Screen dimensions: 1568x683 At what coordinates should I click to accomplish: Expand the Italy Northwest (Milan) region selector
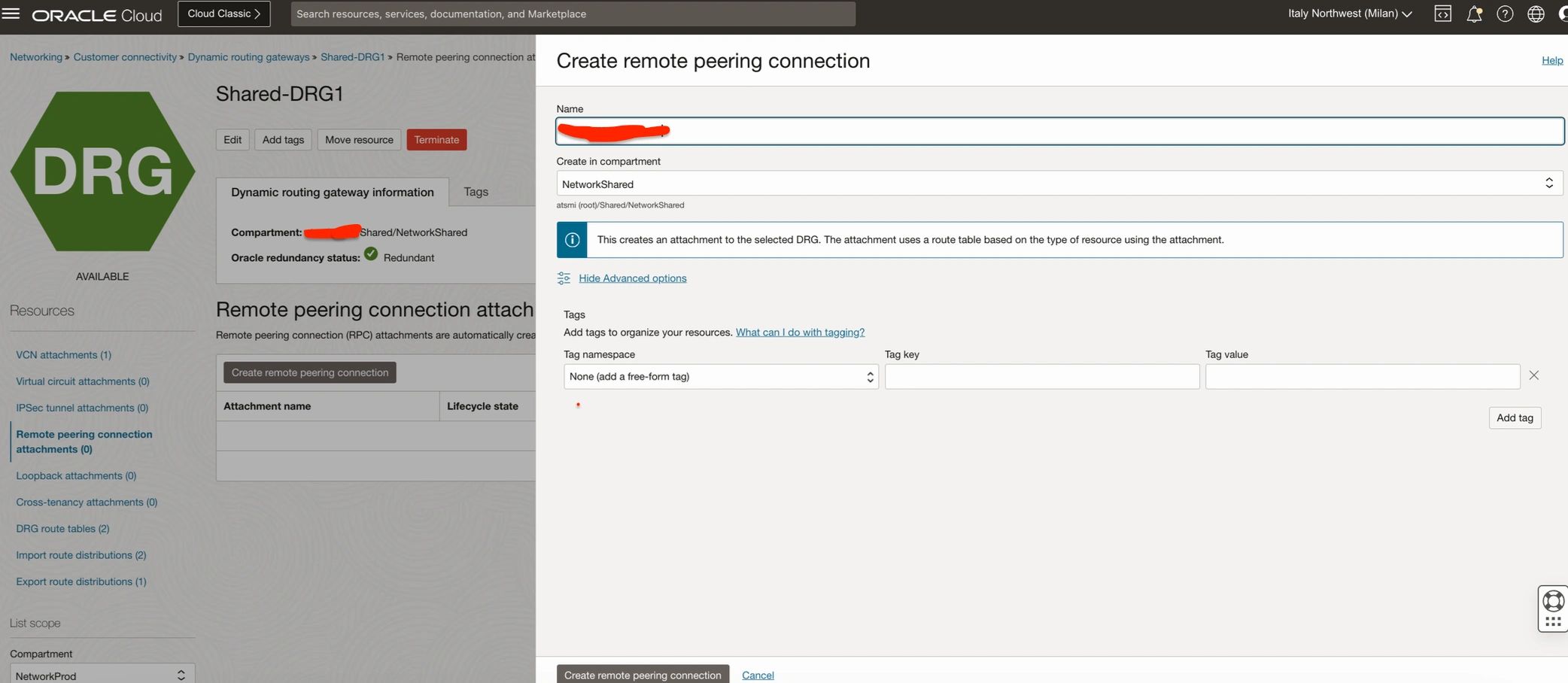(x=1348, y=13)
